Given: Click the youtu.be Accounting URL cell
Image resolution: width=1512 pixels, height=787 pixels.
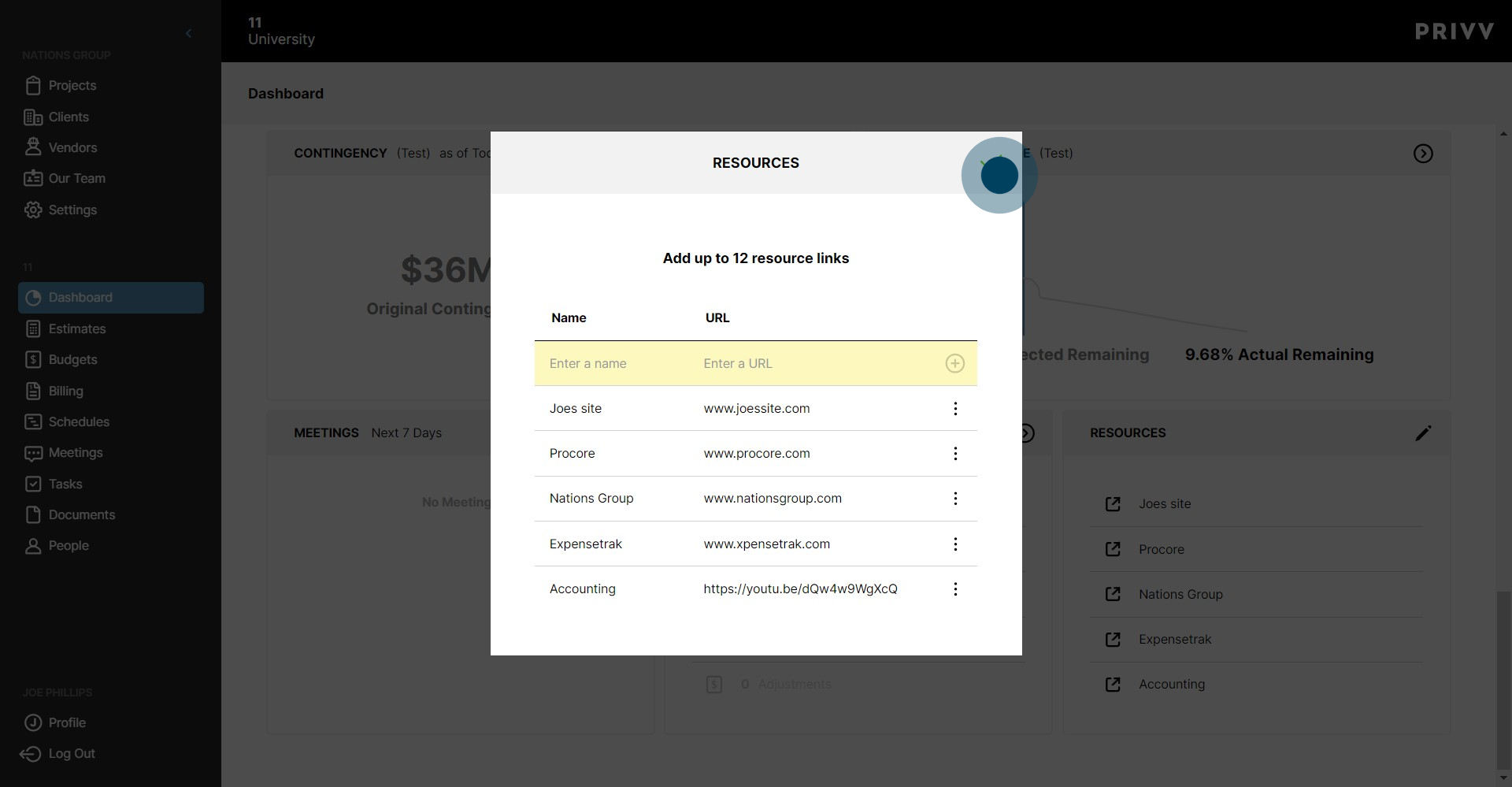Looking at the screenshot, I should click(800, 588).
